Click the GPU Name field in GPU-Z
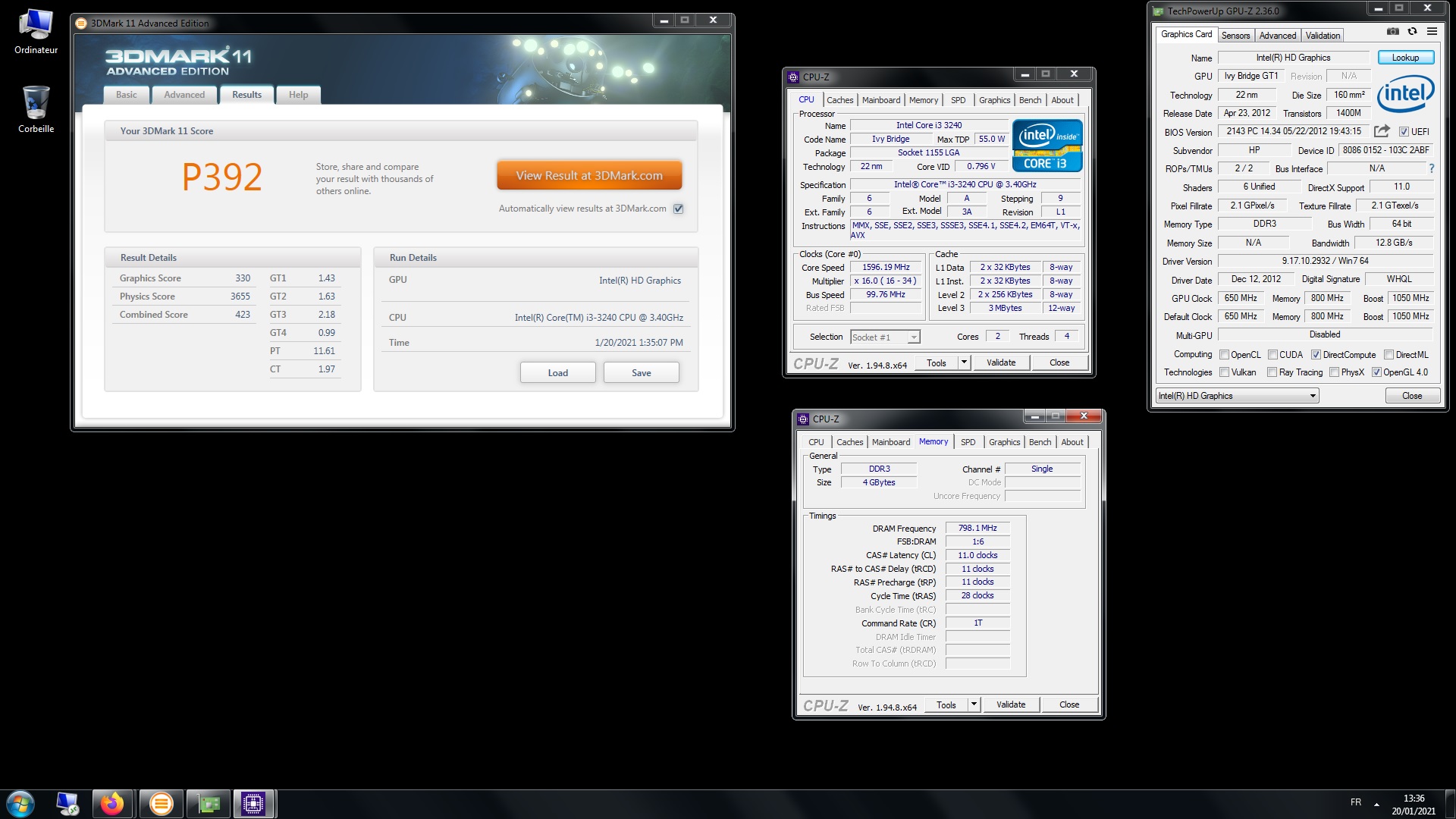The image size is (1456, 819). 1293,58
